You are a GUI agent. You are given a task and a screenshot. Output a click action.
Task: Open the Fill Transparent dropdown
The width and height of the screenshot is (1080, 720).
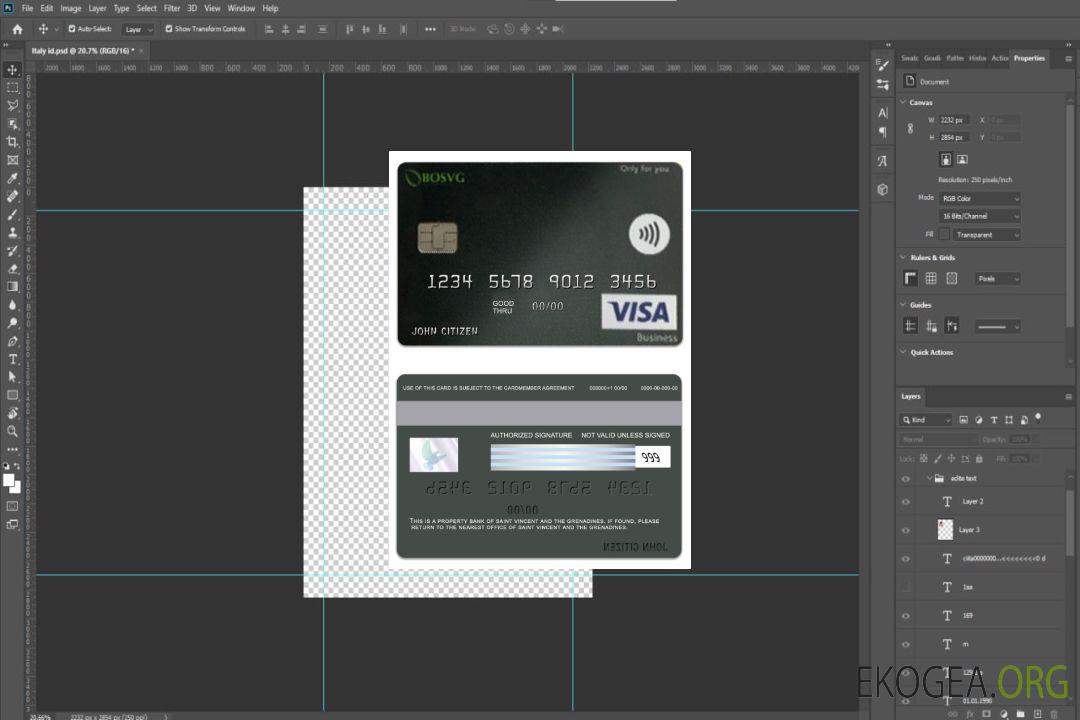tap(985, 235)
